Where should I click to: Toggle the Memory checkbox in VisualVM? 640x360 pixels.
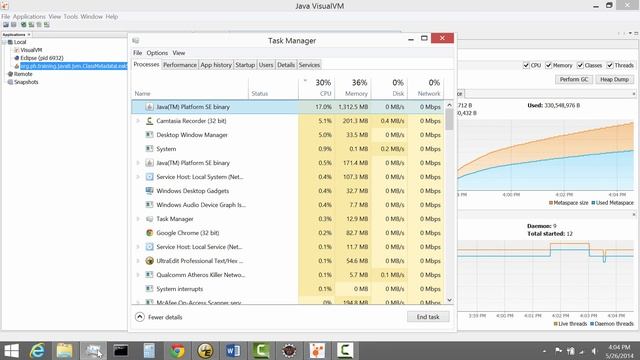point(549,65)
